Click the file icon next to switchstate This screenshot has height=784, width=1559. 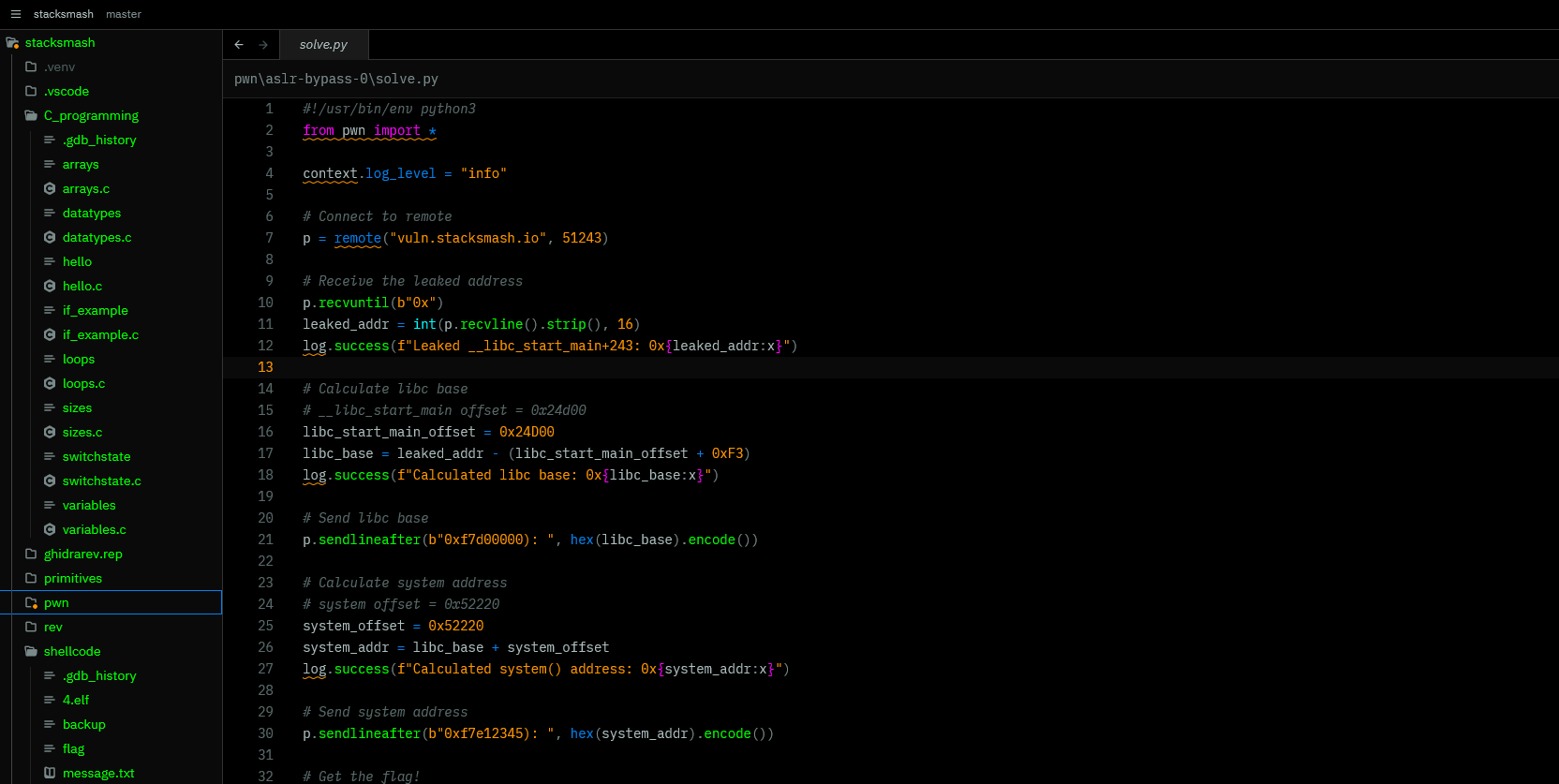(50, 456)
